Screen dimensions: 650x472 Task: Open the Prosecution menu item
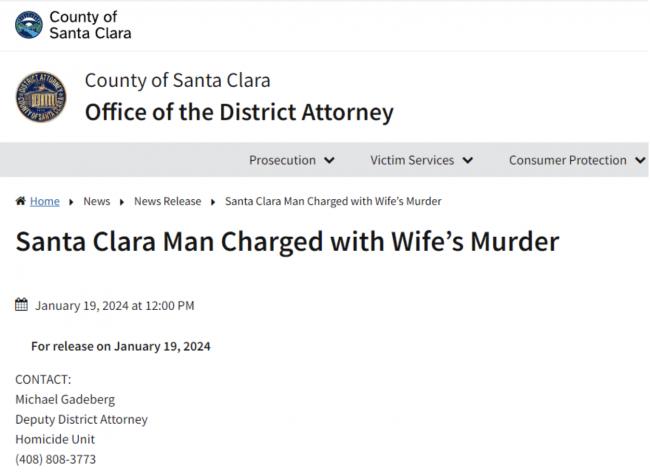tap(282, 160)
